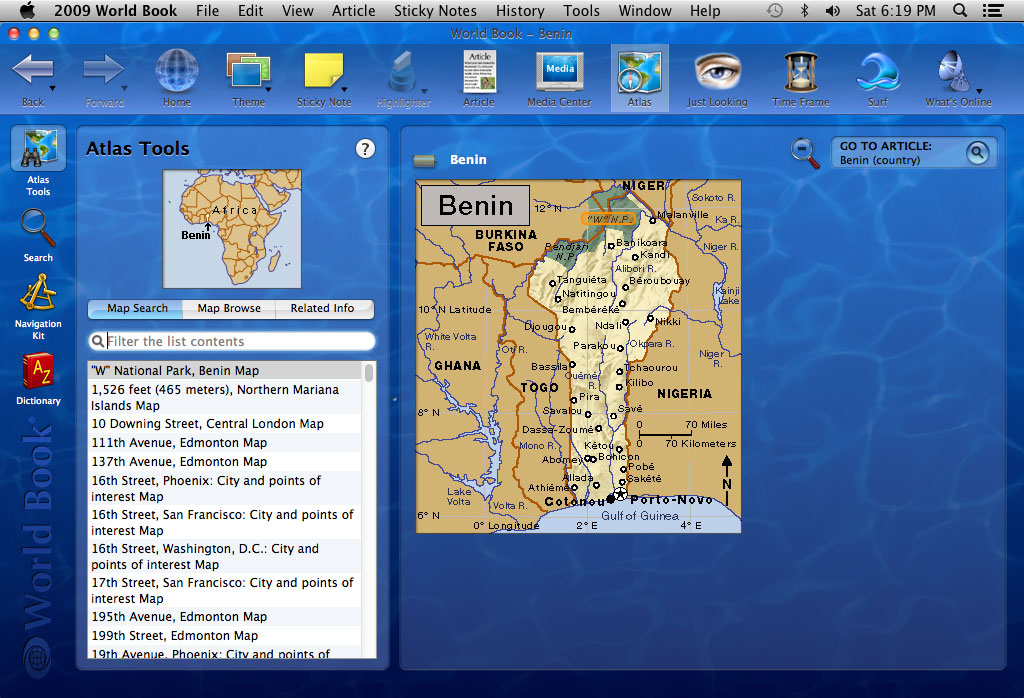This screenshot has height=698, width=1024.
Task: Open the Forward history dropdown arrow
Action: [x=124, y=88]
